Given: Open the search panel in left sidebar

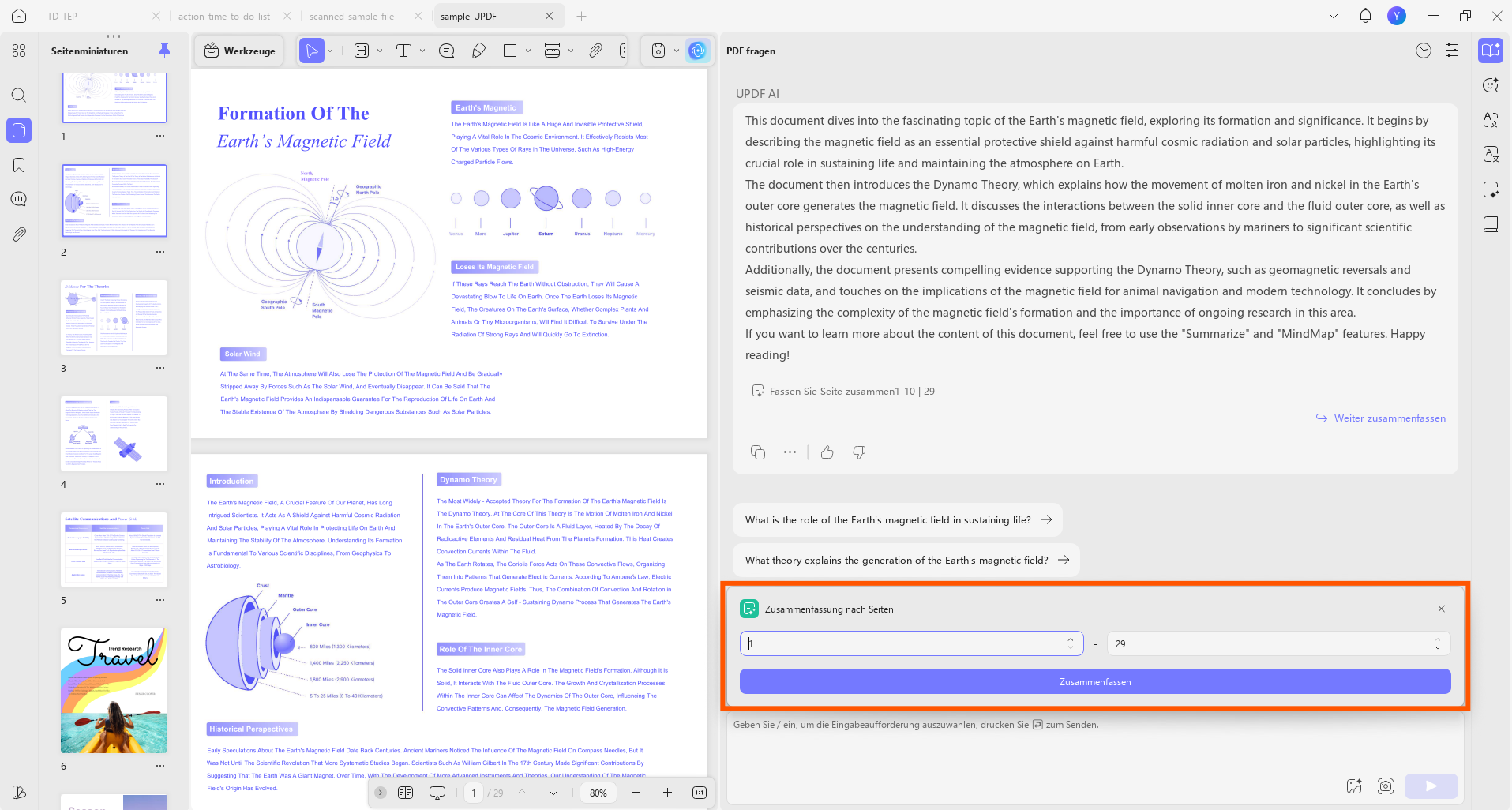Looking at the screenshot, I should (19, 96).
